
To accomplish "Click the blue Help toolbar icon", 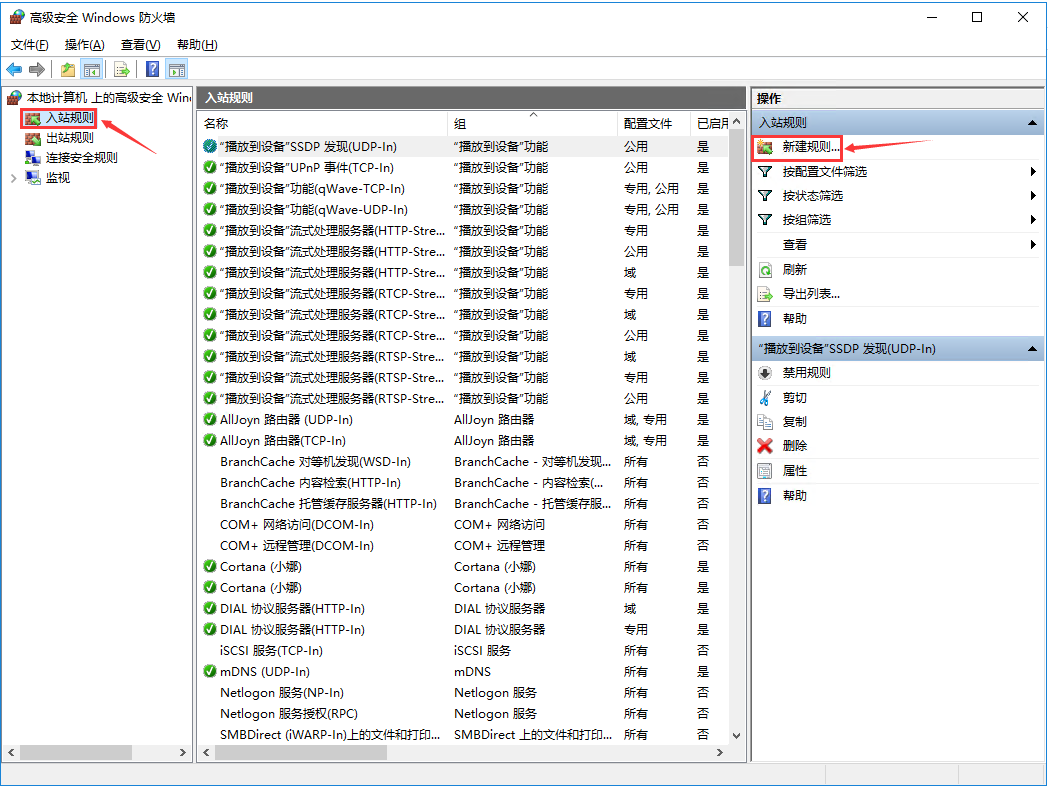I will point(152,69).
